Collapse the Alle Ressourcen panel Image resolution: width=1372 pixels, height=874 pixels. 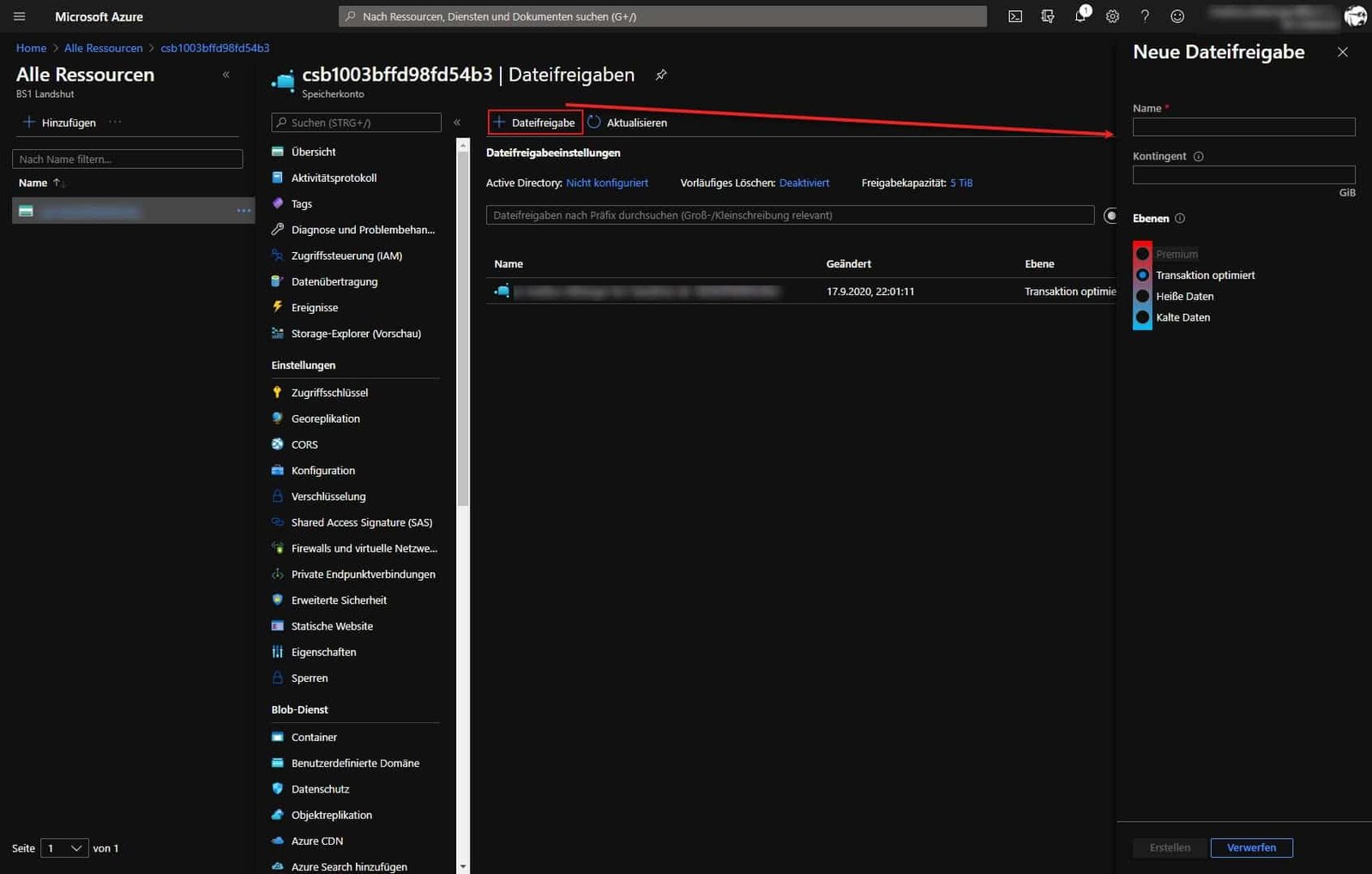(x=226, y=75)
